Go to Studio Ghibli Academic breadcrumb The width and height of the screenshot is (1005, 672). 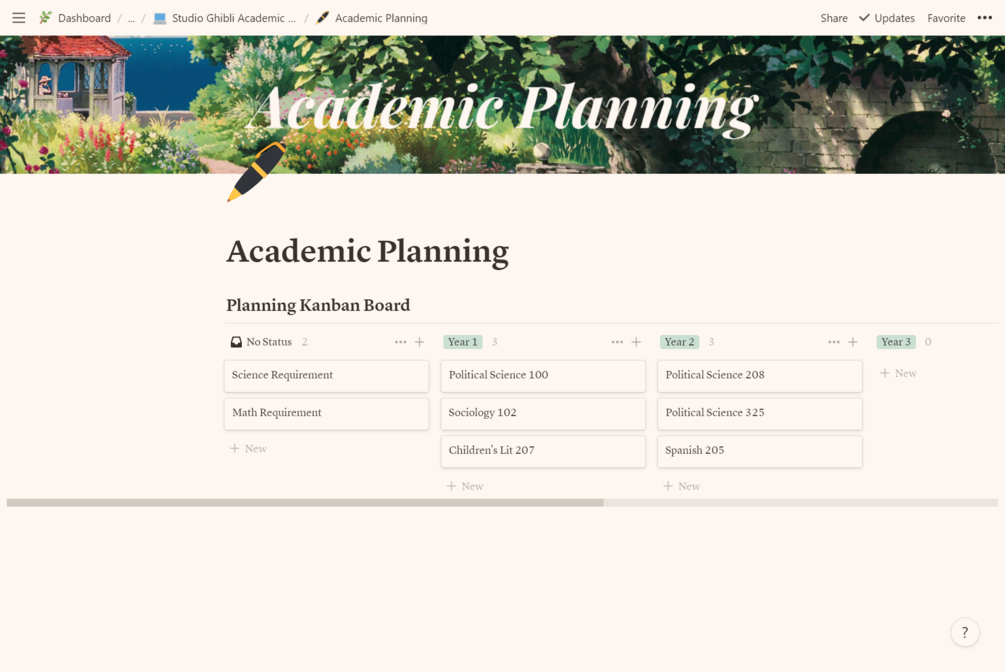coord(233,18)
